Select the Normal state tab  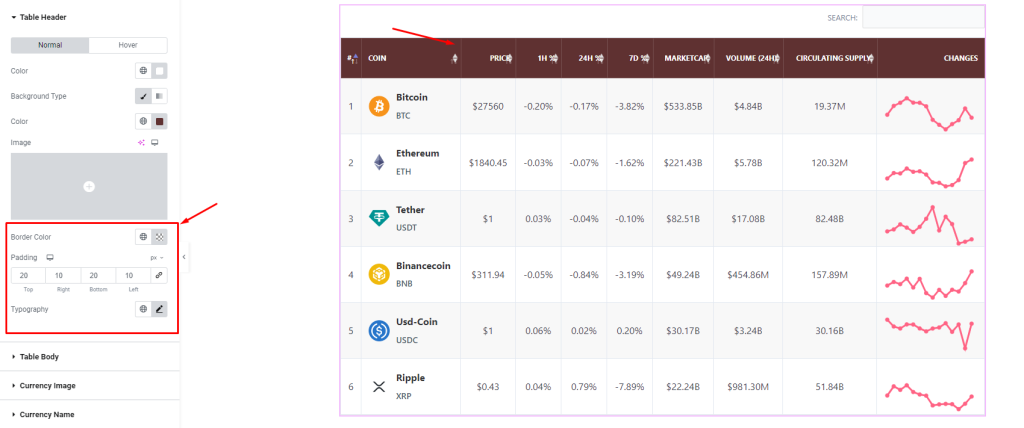tap(50, 45)
